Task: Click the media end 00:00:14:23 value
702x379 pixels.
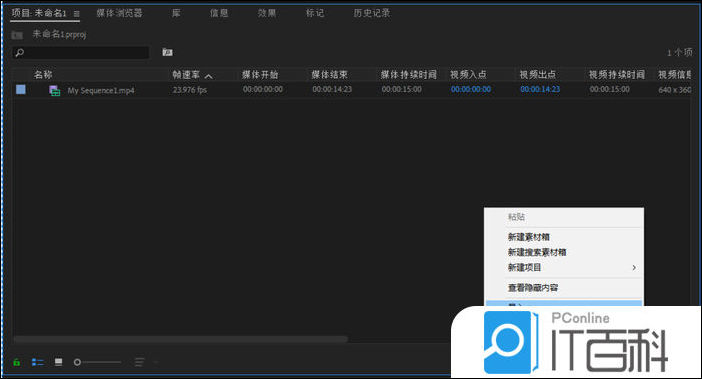Action: click(332, 89)
